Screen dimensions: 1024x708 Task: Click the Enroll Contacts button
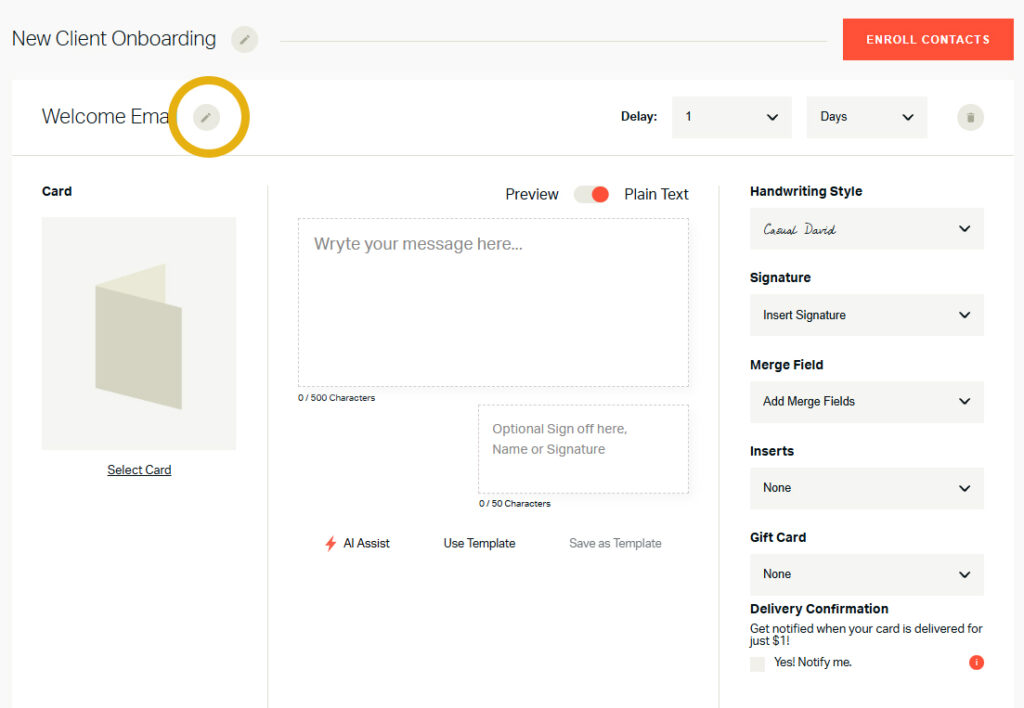(927, 40)
